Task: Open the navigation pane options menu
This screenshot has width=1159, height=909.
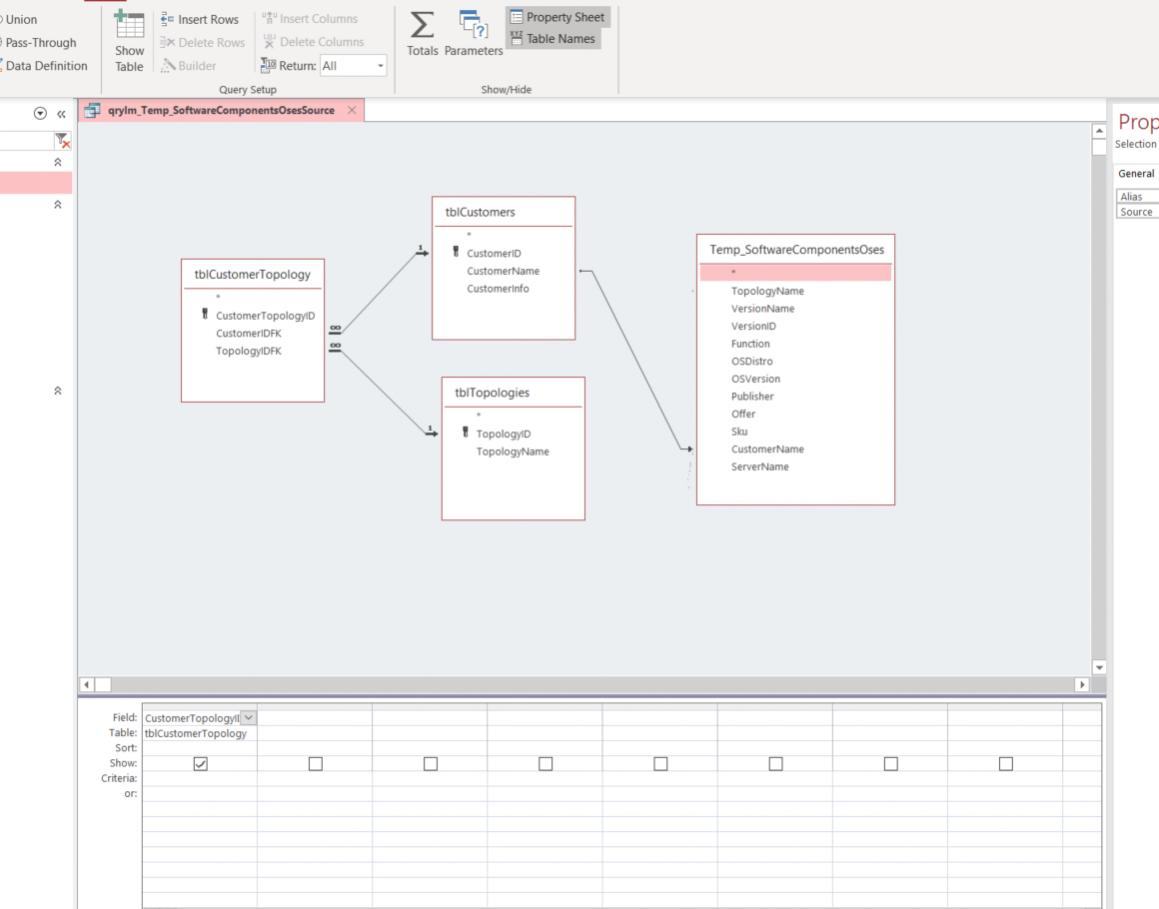Action: click(40, 113)
